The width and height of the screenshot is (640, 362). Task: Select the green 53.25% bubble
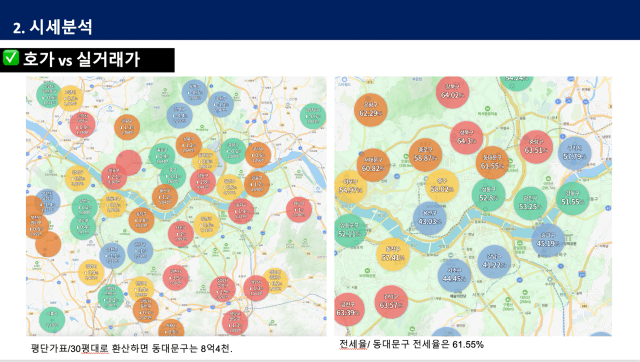530,204
